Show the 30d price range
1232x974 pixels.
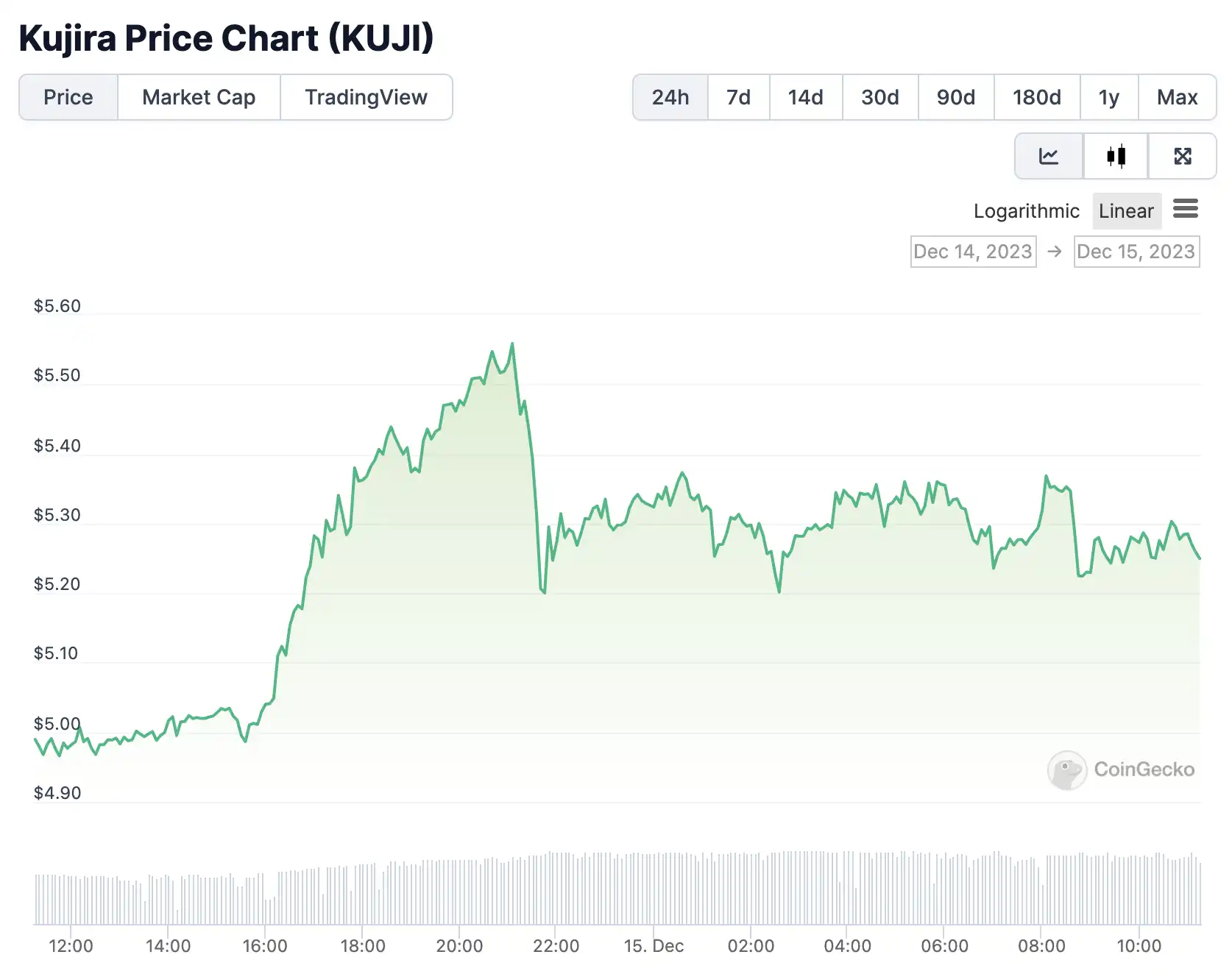pyautogui.click(x=880, y=97)
